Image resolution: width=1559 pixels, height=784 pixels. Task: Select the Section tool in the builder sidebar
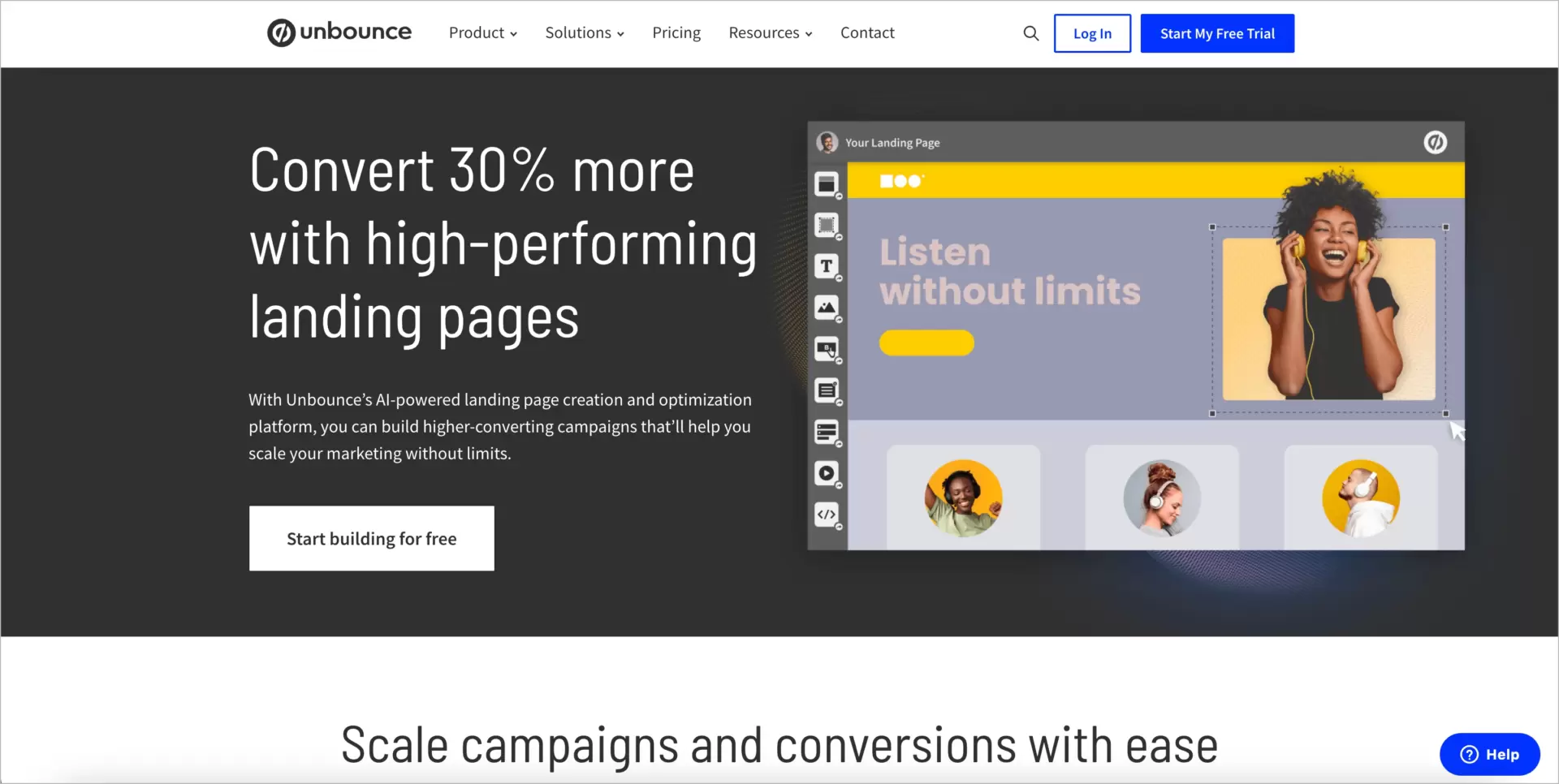click(827, 184)
